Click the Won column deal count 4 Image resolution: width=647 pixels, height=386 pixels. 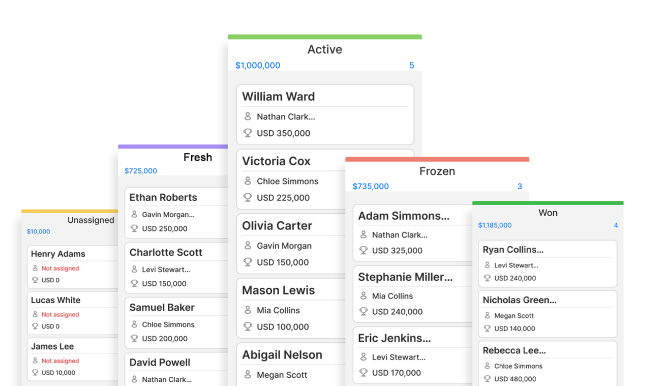tap(616, 225)
